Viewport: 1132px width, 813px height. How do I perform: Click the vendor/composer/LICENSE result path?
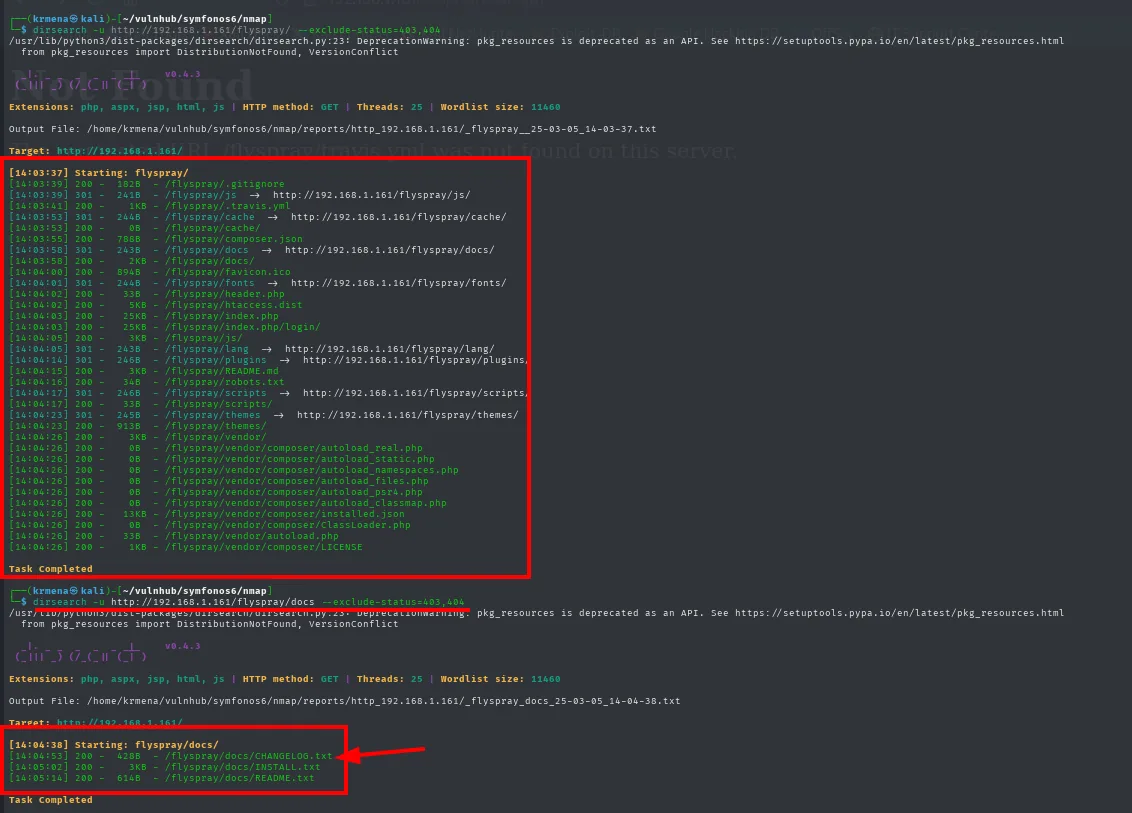click(264, 547)
